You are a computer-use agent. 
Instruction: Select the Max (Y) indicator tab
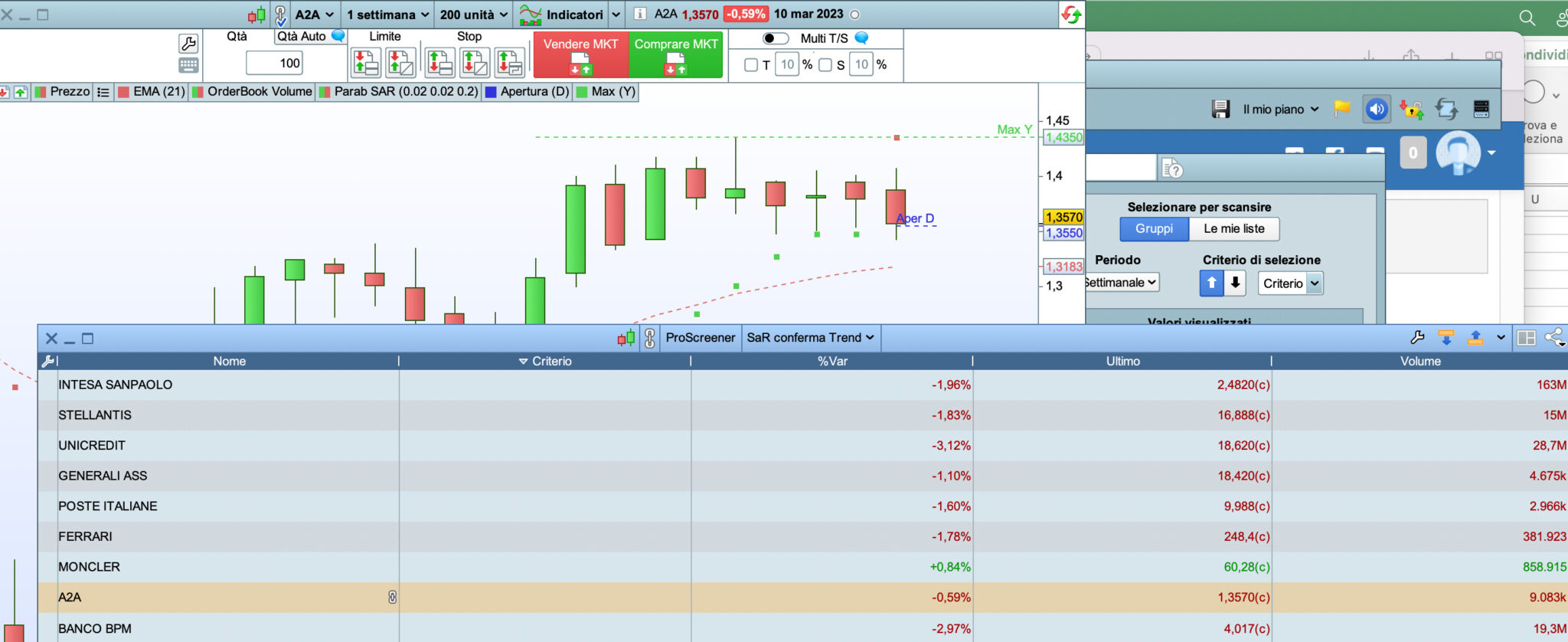click(x=606, y=92)
